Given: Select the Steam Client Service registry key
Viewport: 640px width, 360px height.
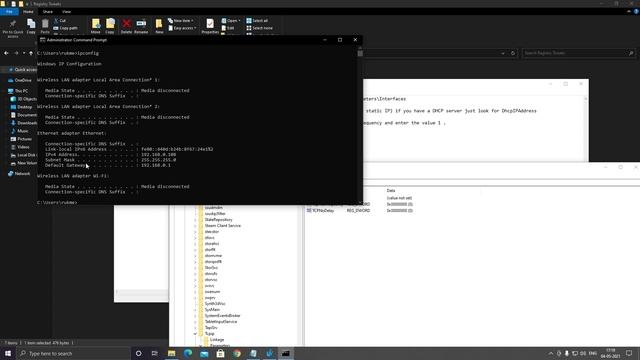Looking at the screenshot, I should coord(222,226).
